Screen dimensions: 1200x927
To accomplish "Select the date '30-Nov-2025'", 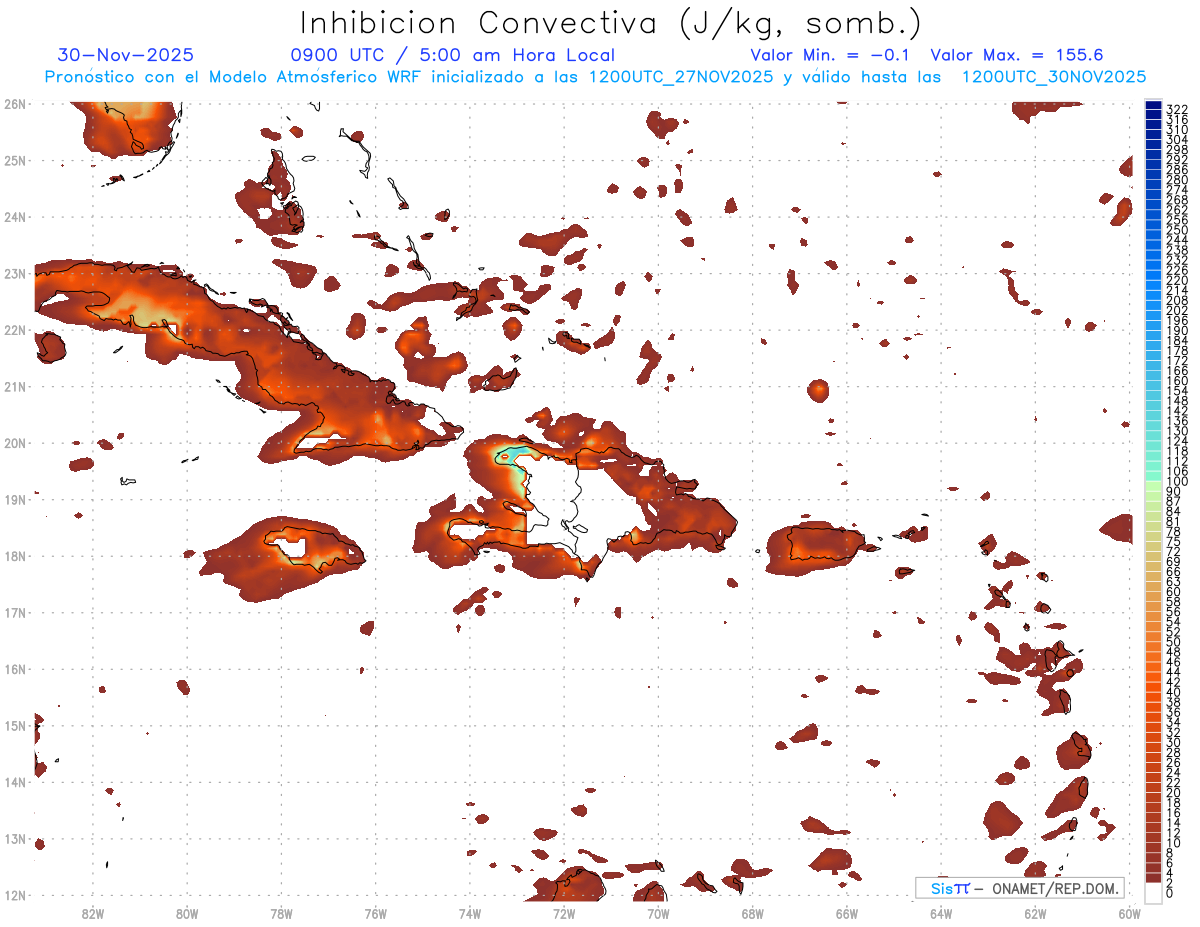I will click(x=125, y=55).
